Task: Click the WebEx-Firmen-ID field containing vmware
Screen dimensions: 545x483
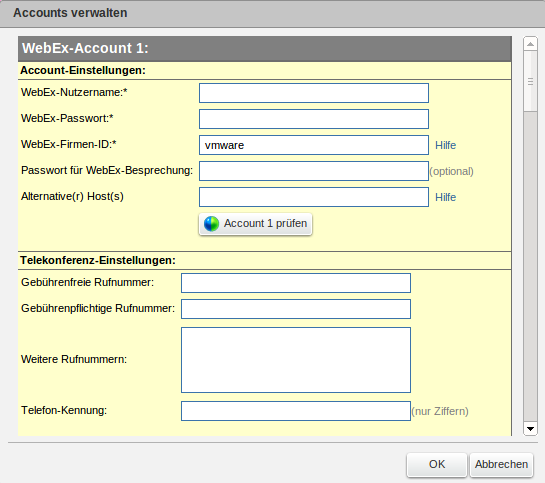Action: click(314, 145)
